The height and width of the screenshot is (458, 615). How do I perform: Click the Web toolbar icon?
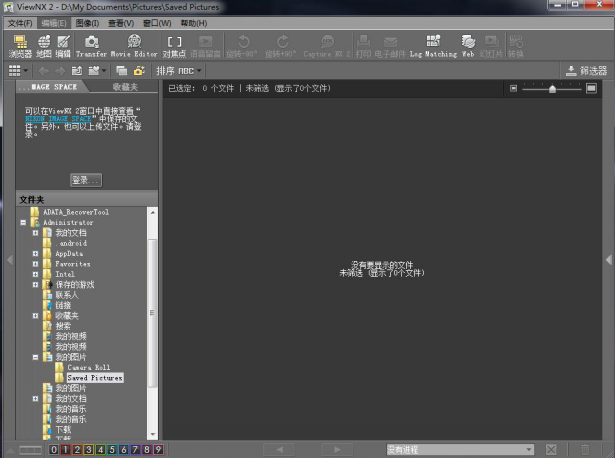[x=467, y=46]
